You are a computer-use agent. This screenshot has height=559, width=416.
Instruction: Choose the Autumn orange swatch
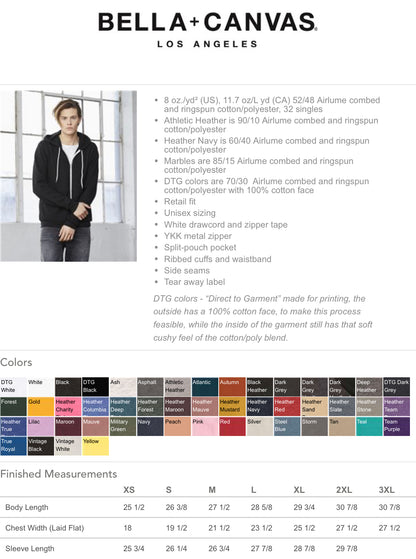click(x=232, y=387)
